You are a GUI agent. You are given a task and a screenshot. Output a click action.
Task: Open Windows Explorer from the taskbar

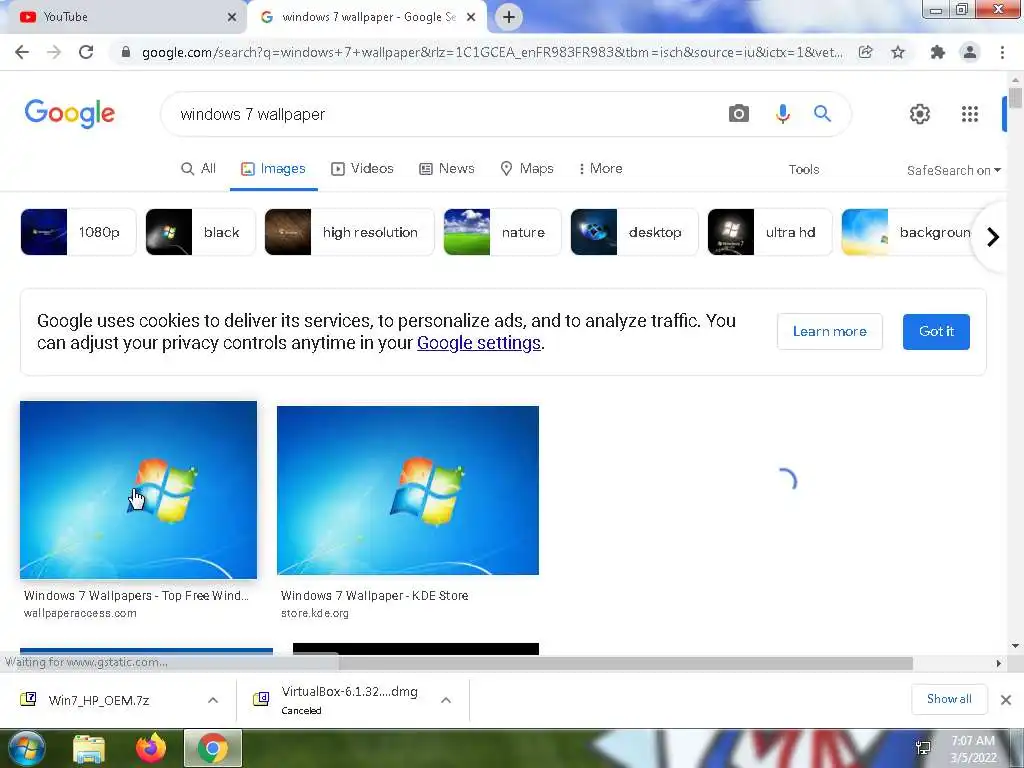point(89,748)
